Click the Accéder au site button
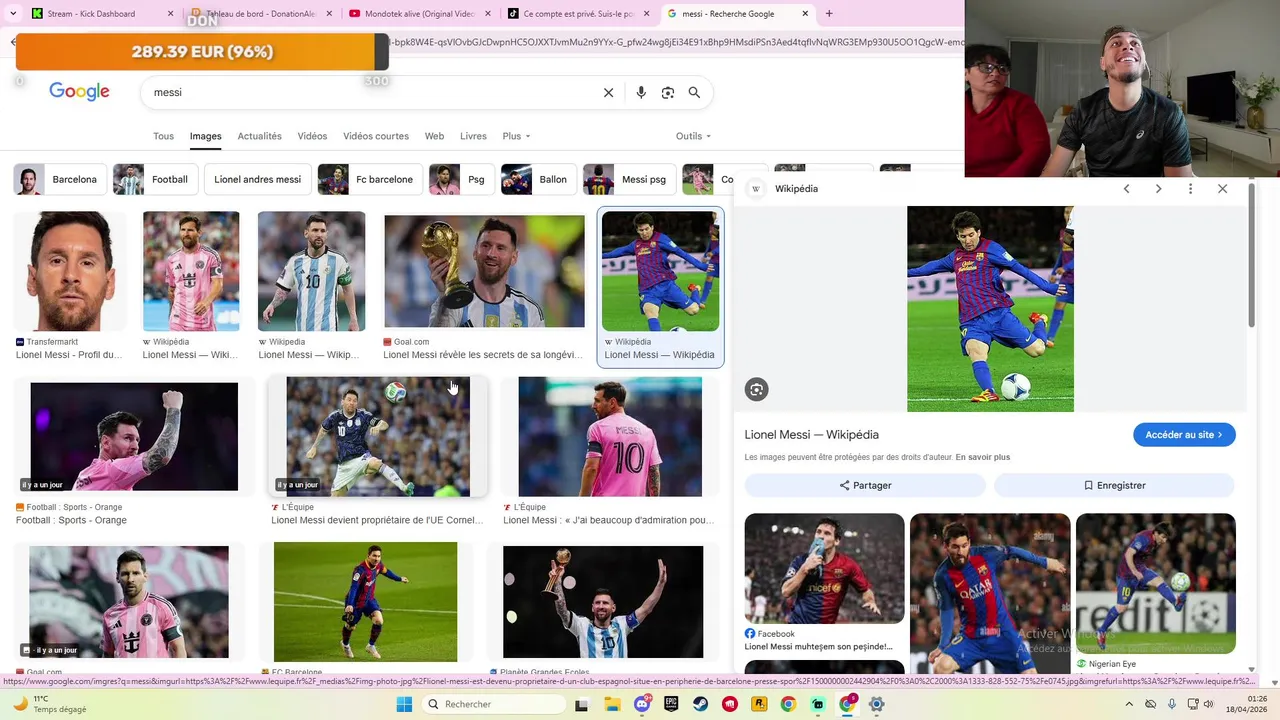Screen dimensions: 1280x720 pyautogui.click(x=1184, y=435)
